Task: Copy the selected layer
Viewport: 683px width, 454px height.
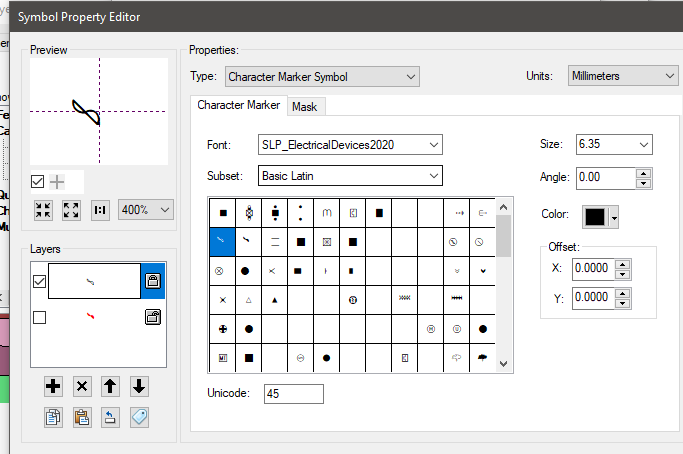Action: [x=53, y=418]
